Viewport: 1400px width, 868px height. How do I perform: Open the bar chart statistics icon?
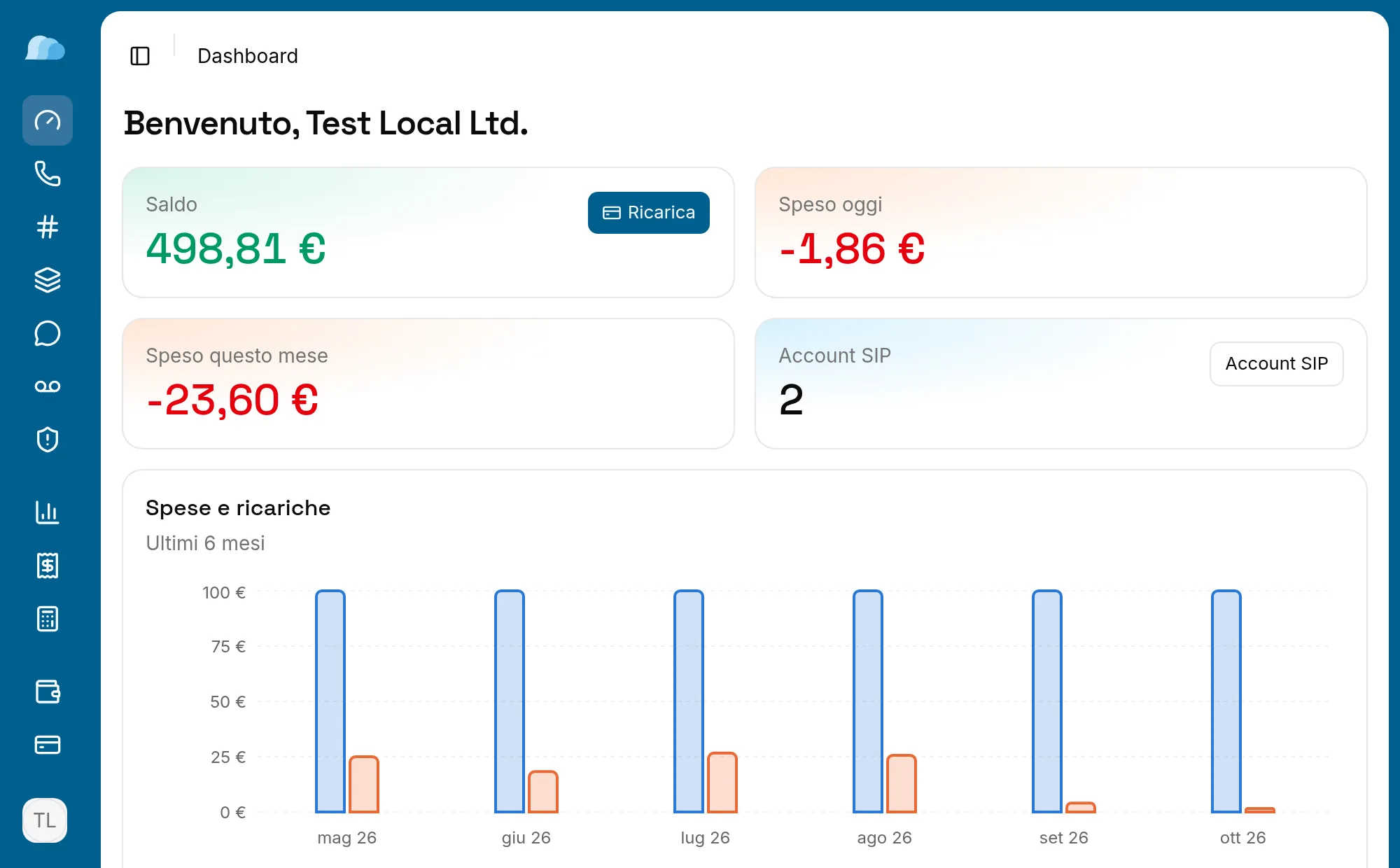pyautogui.click(x=48, y=512)
